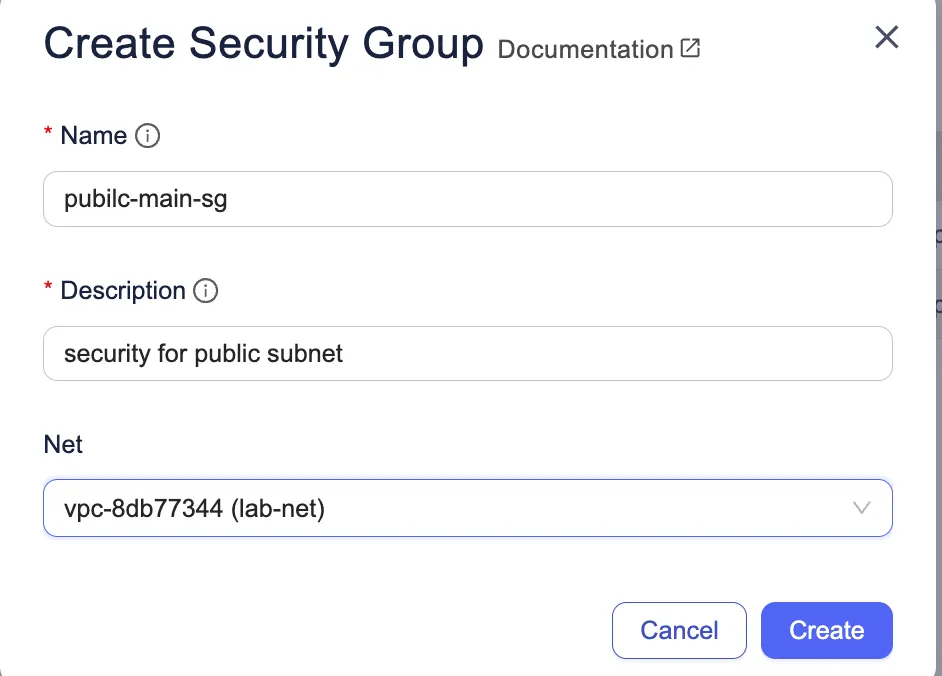
Task: Click the Description field label
Action: coord(123,291)
